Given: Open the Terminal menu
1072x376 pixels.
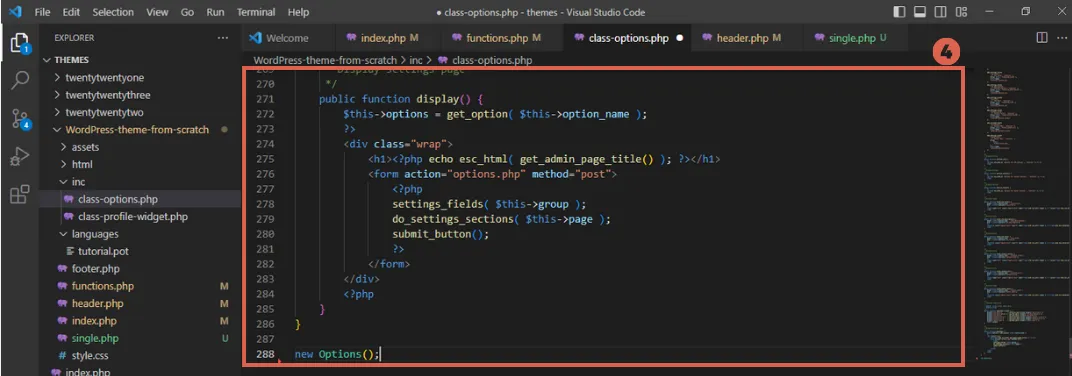Looking at the screenshot, I should click(x=257, y=12).
